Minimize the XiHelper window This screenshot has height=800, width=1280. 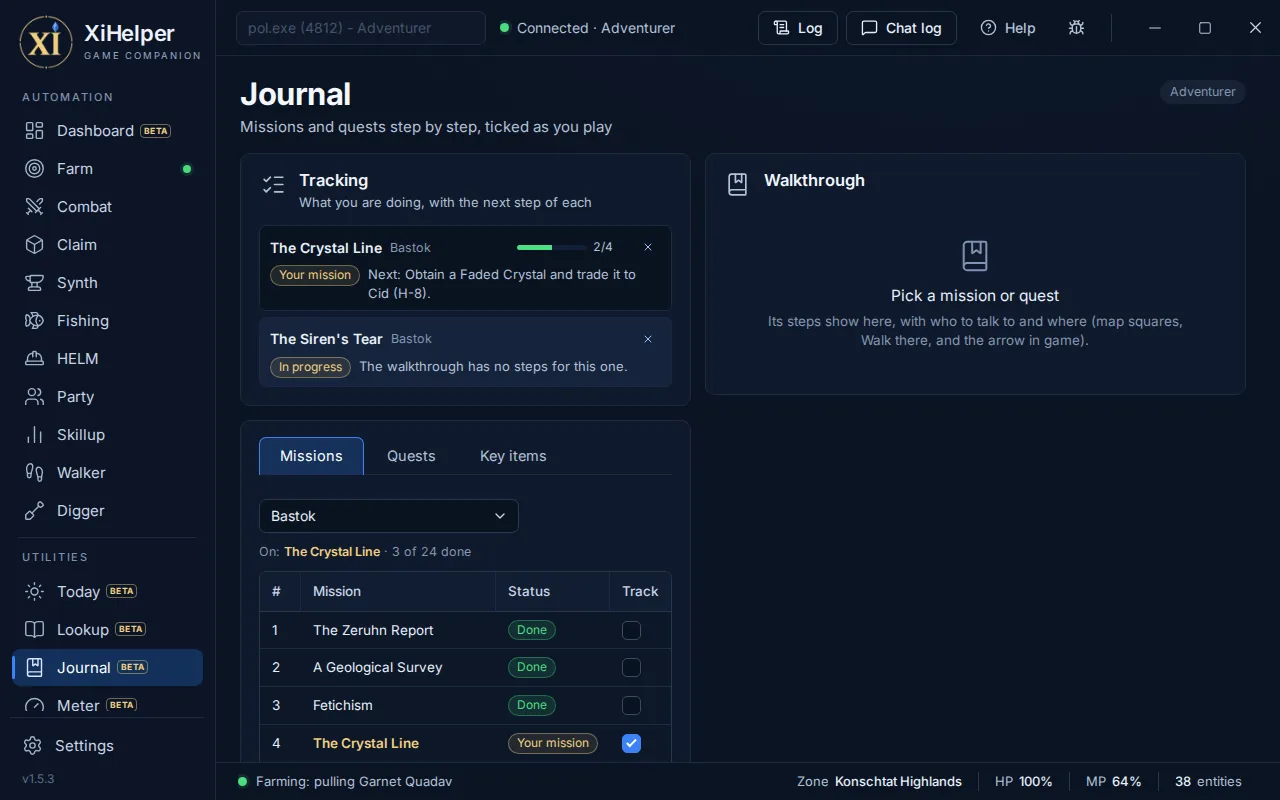[x=1155, y=28]
